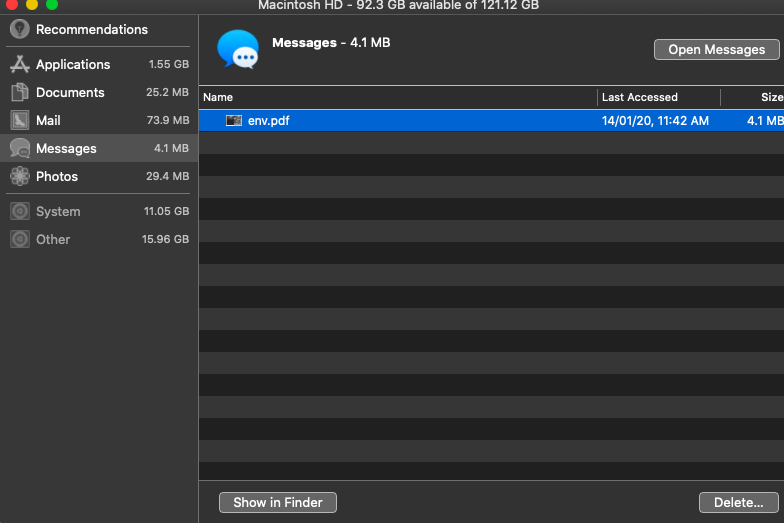Click the Delete... button
Image resolution: width=784 pixels, height=523 pixels.
click(738, 502)
